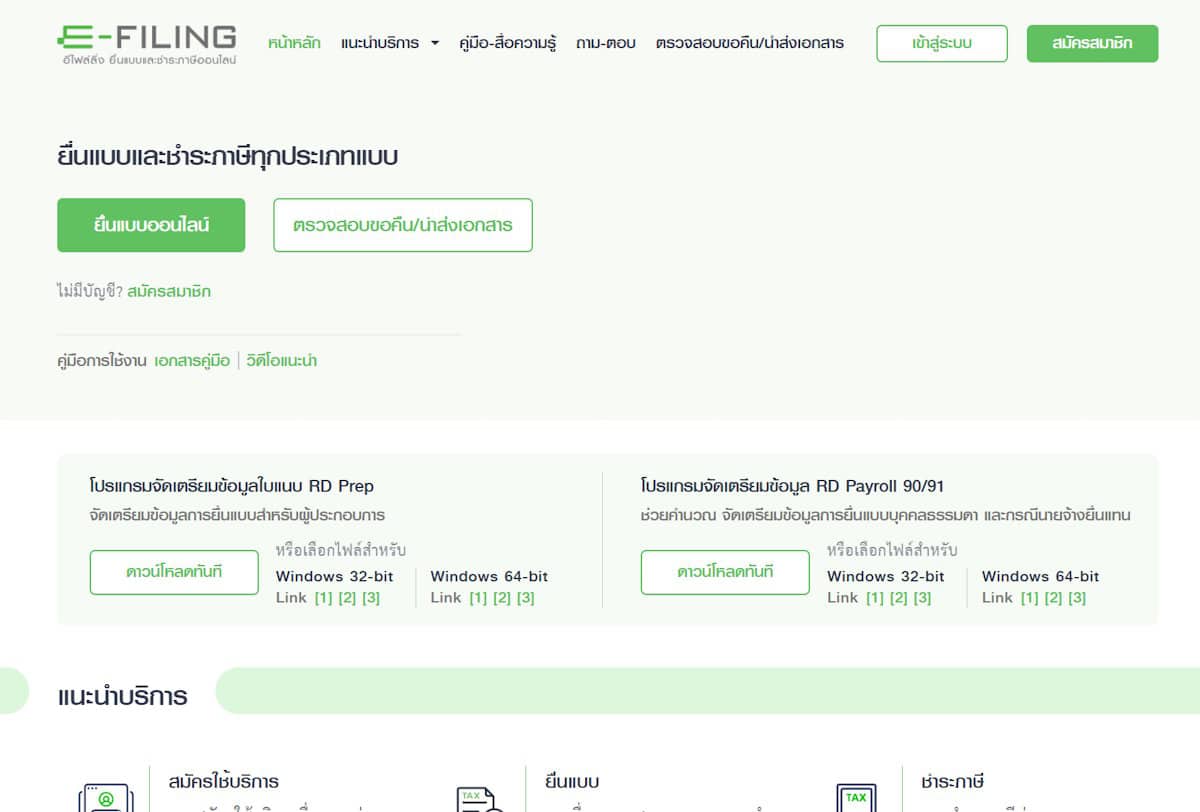This screenshot has width=1200, height=812.
Task: Click the ยื่นแบบ tax document icon
Action: click(479, 797)
